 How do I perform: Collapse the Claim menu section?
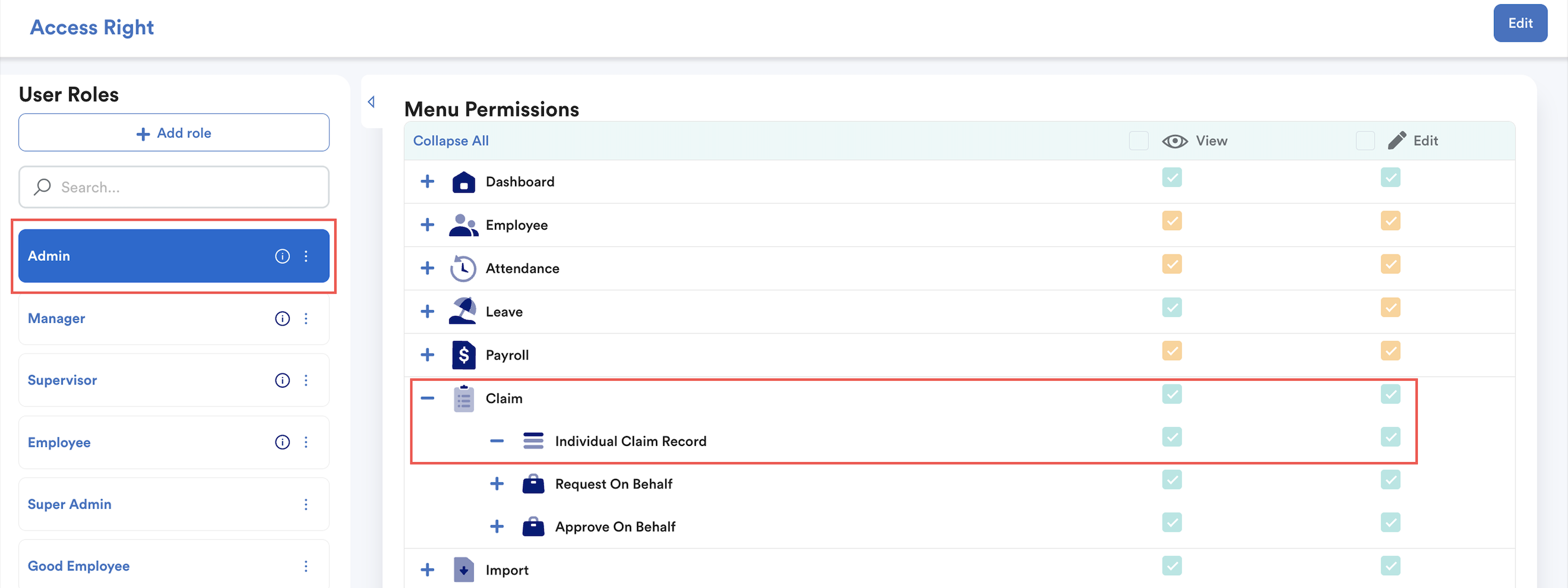point(427,398)
